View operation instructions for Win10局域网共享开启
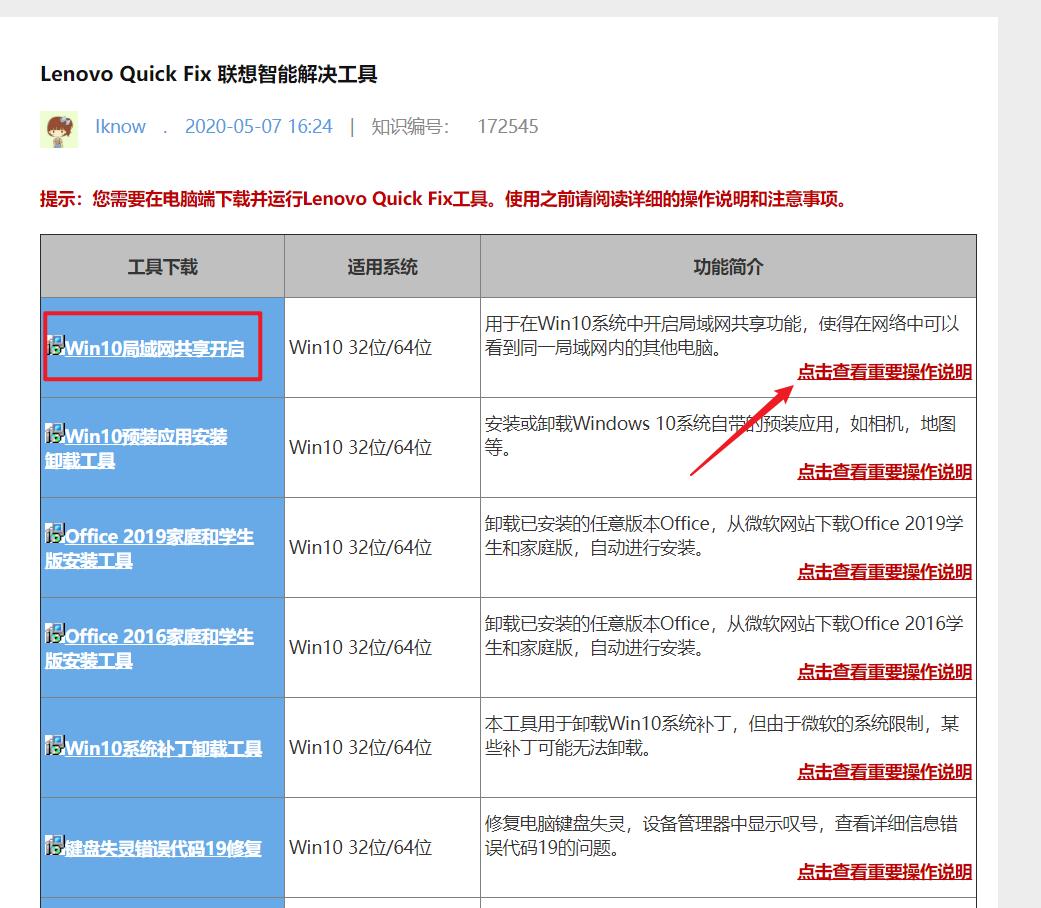 click(884, 371)
